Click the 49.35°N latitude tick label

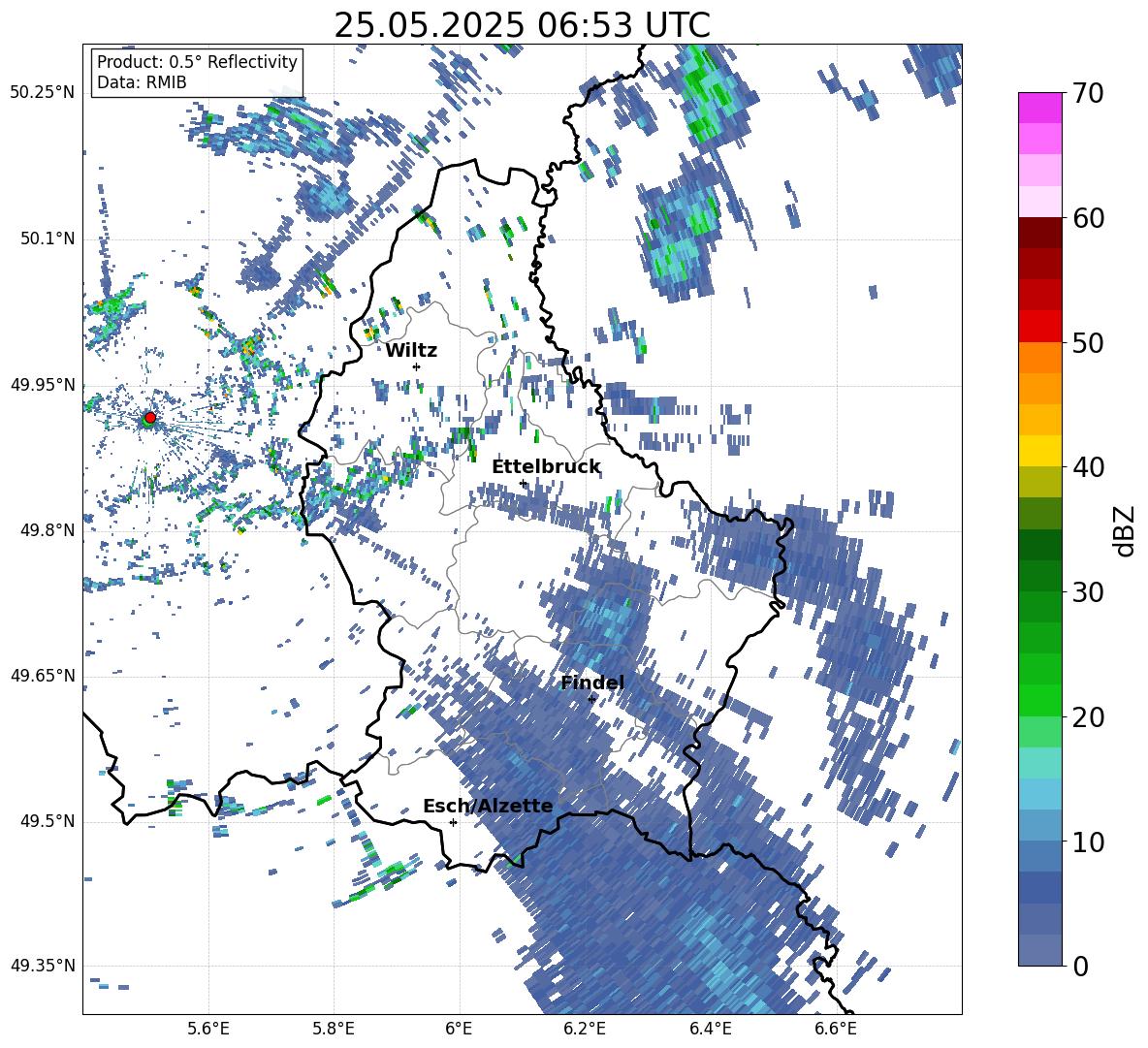[x=43, y=966]
